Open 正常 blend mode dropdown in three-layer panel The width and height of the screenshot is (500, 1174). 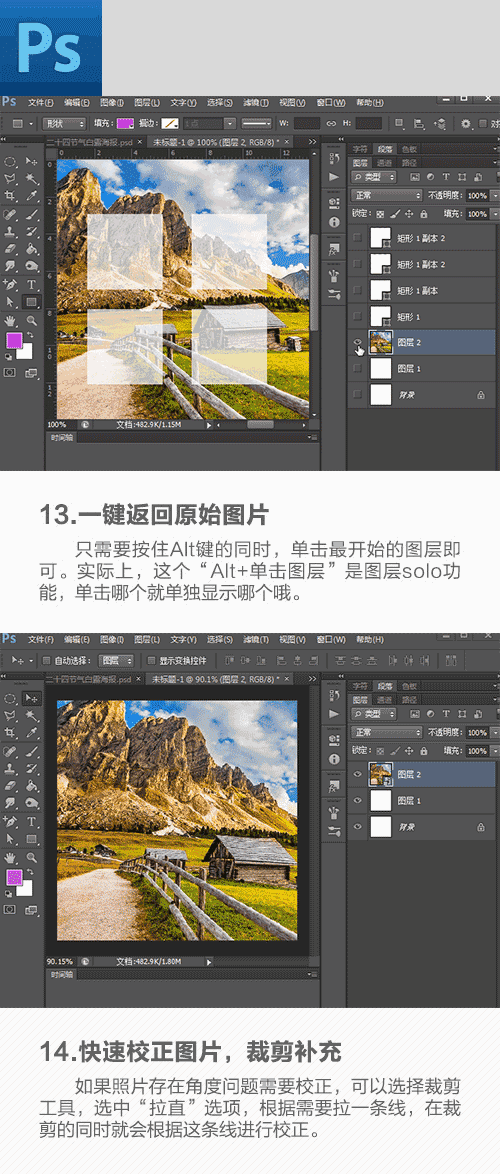pyautogui.click(x=385, y=732)
